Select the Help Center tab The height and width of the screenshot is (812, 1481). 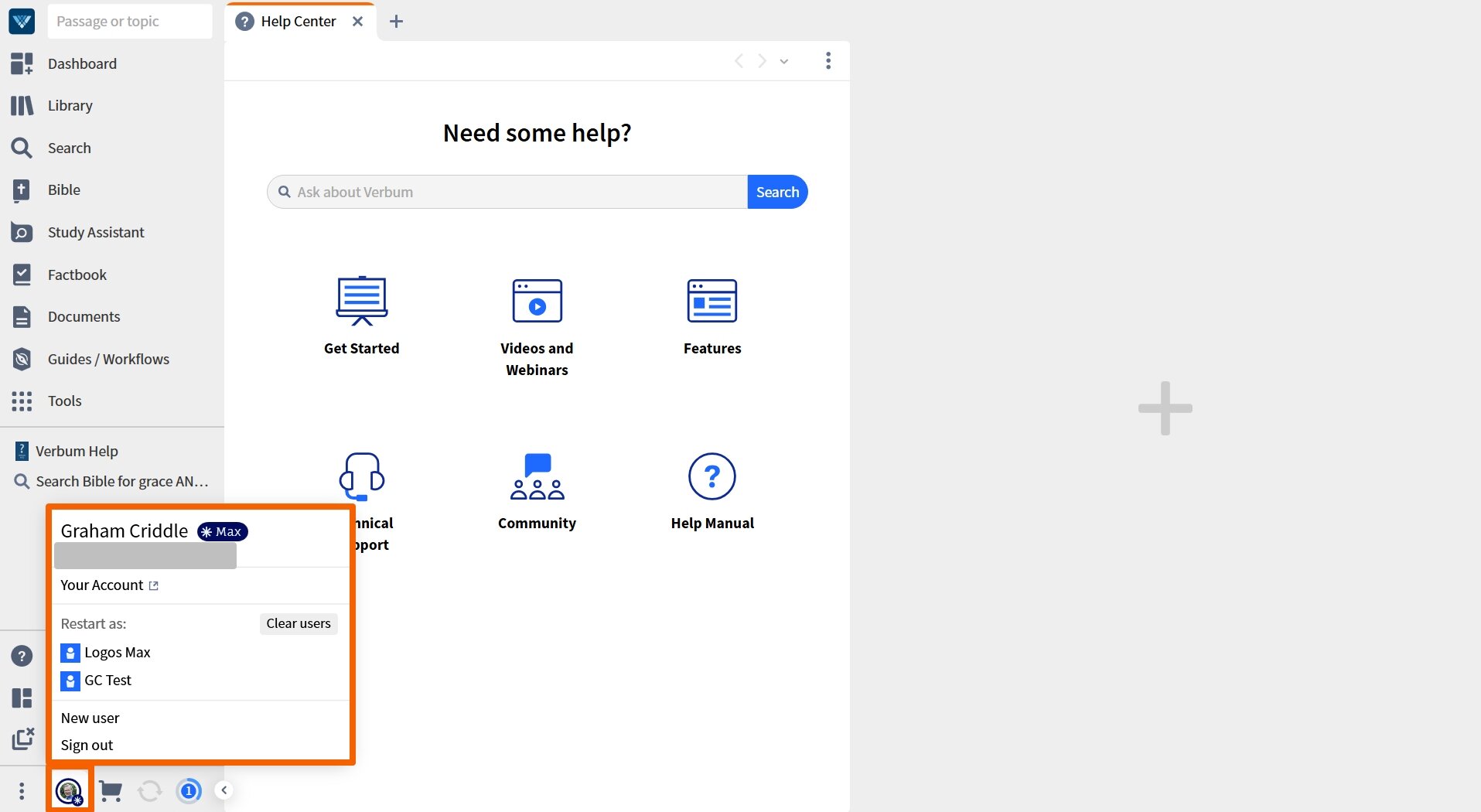coord(299,21)
